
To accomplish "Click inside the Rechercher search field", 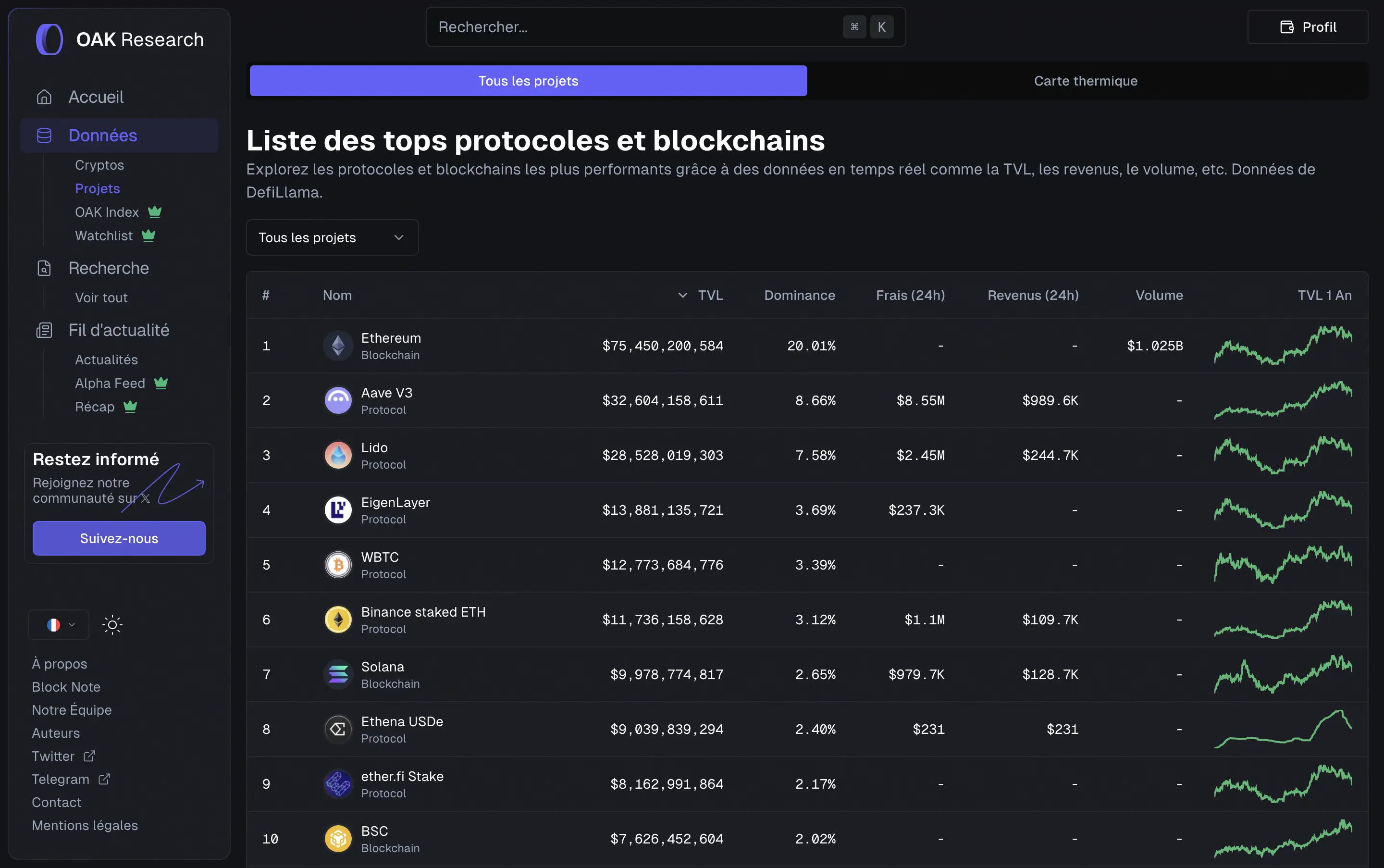I will coord(631,26).
